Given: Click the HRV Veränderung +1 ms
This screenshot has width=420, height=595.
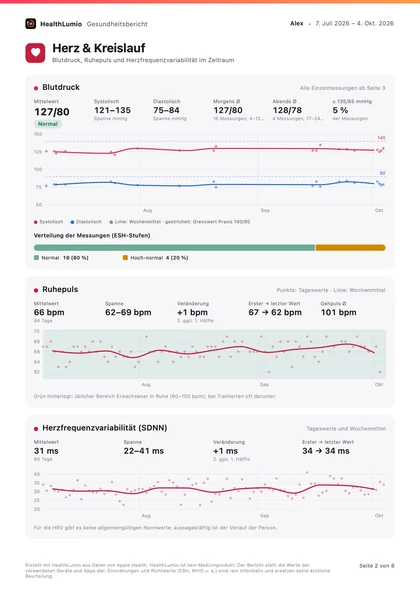Looking at the screenshot, I should tap(225, 451).
